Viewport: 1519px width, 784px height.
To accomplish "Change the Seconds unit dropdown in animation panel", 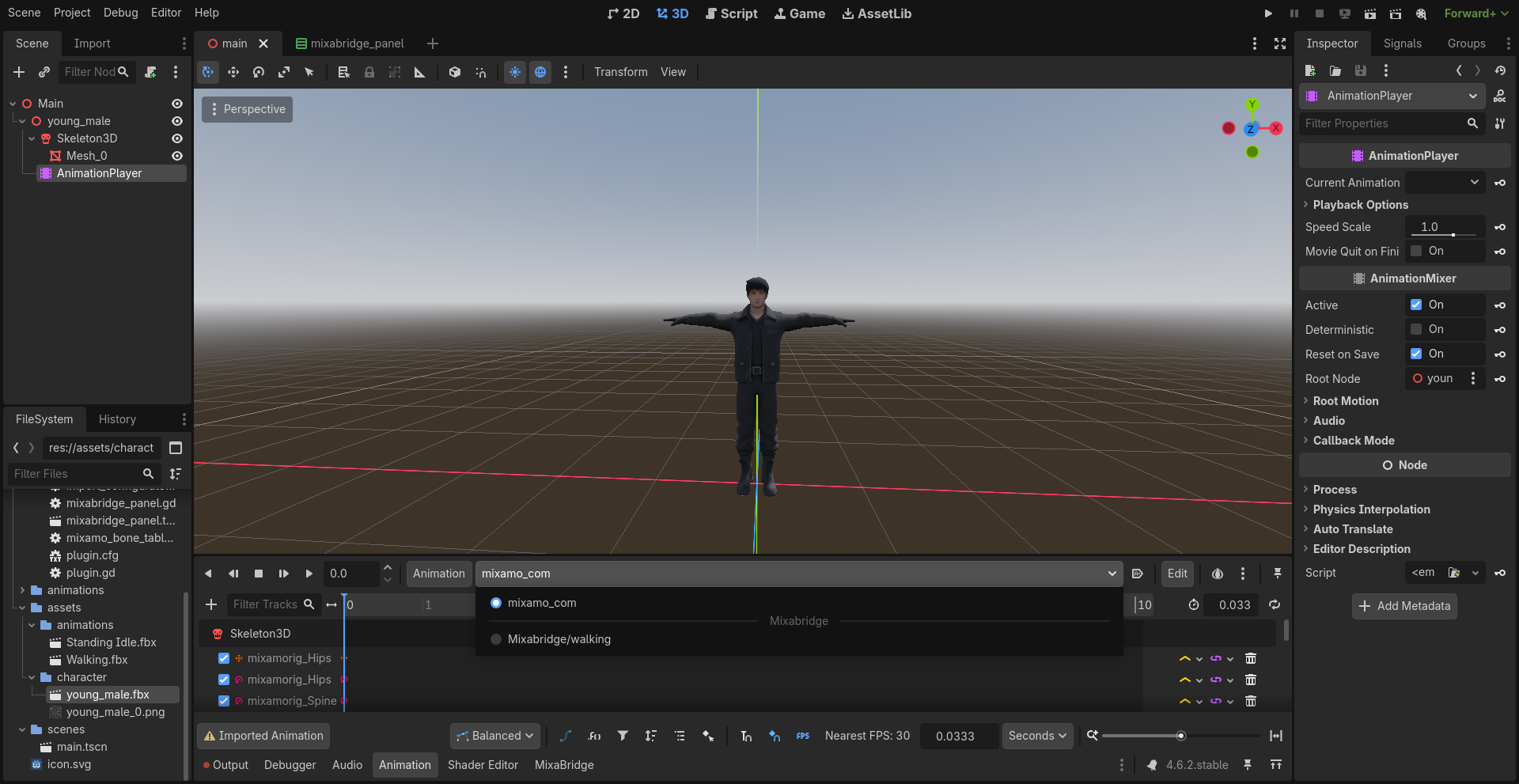I will point(1037,736).
